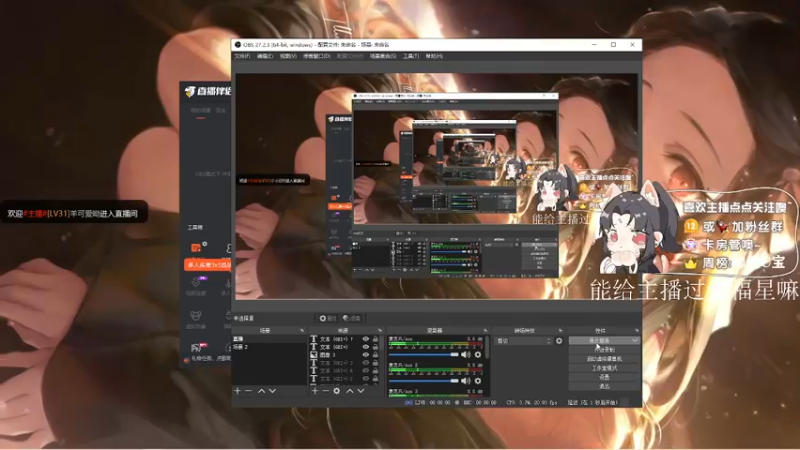Image resolution: width=800 pixels, height=450 pixels.
Task: Adjust the 麦克风/Aux volume slider
Action: click(x=423, y=355)
